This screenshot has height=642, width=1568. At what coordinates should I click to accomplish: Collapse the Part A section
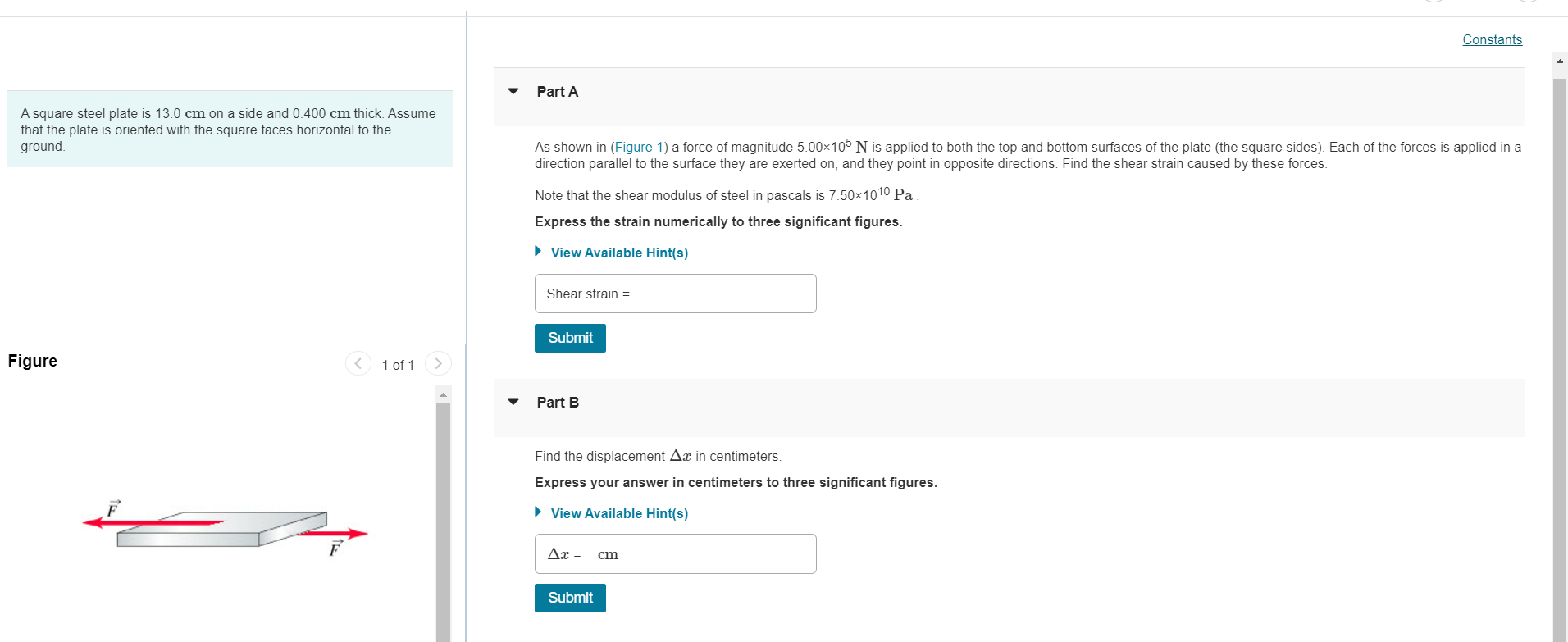[513, 91]
